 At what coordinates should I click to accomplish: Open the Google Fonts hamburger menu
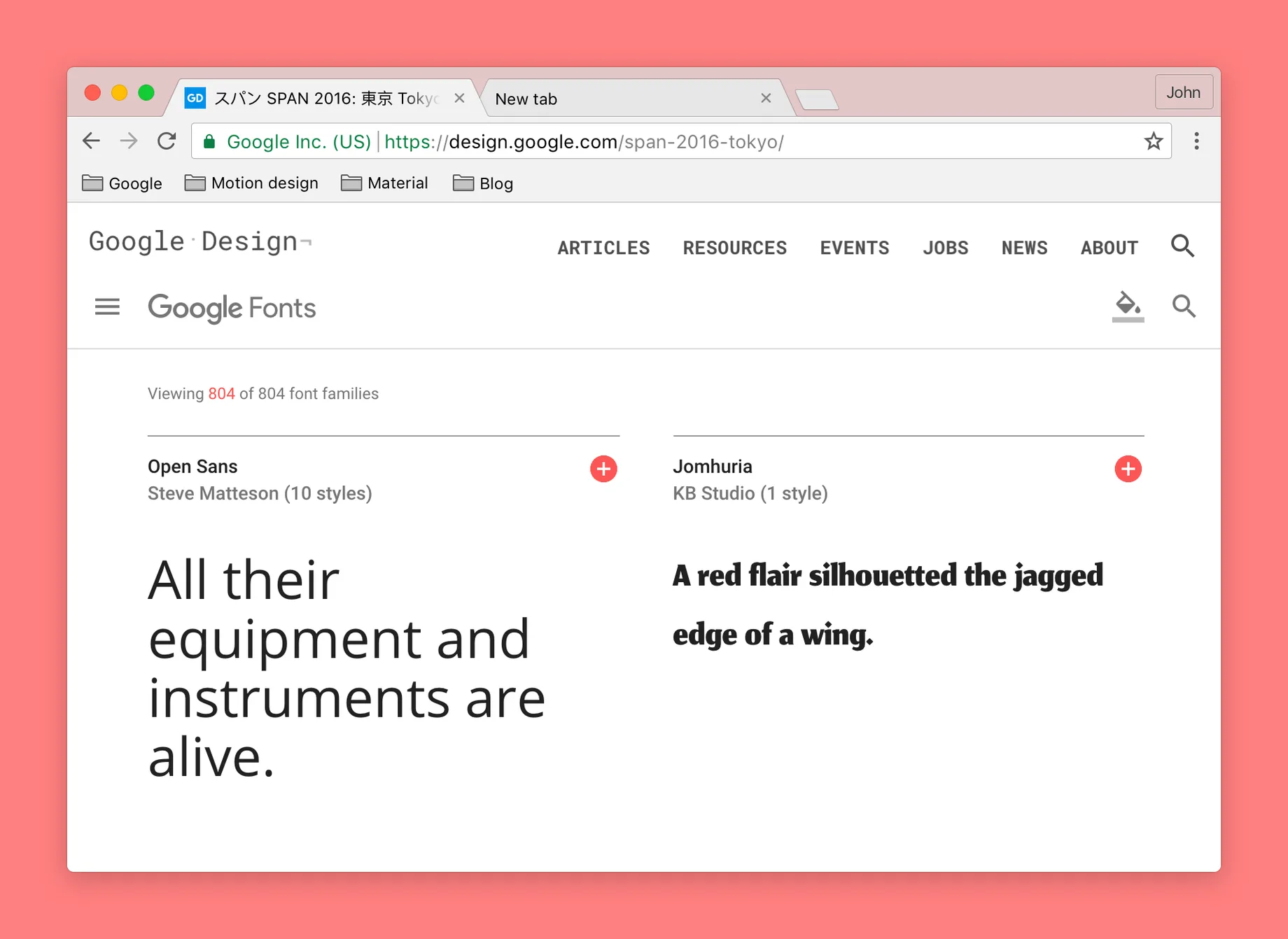(107, 306)
